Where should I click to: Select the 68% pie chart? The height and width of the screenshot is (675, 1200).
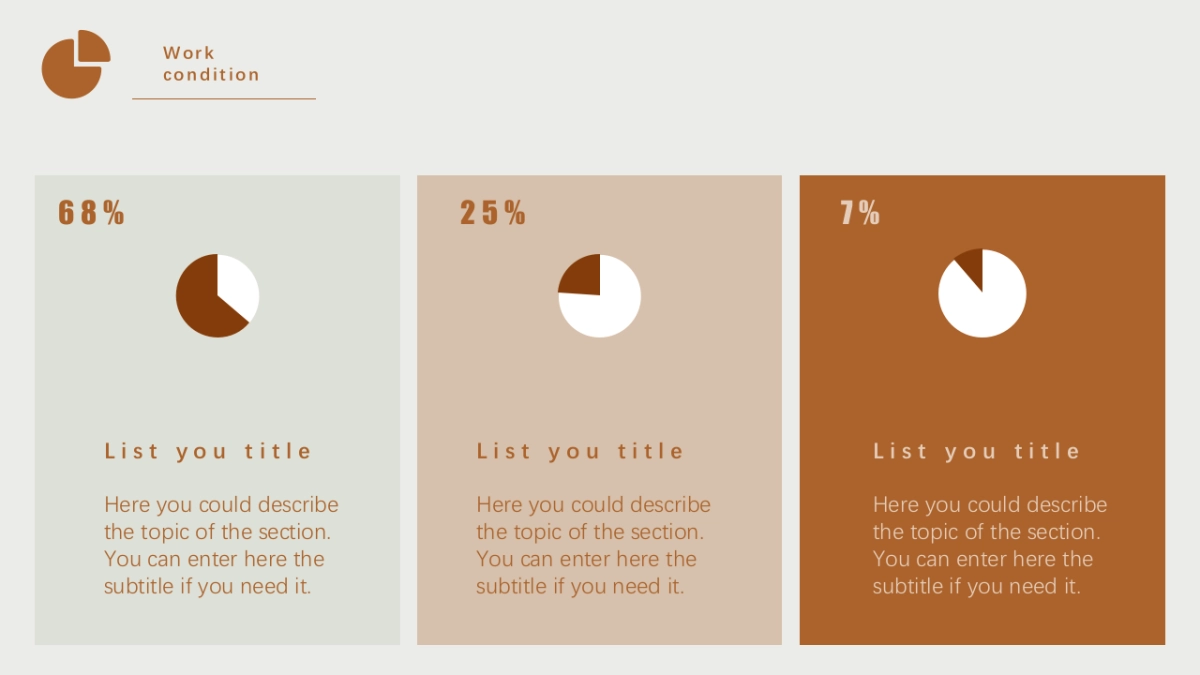click(217, 296)
